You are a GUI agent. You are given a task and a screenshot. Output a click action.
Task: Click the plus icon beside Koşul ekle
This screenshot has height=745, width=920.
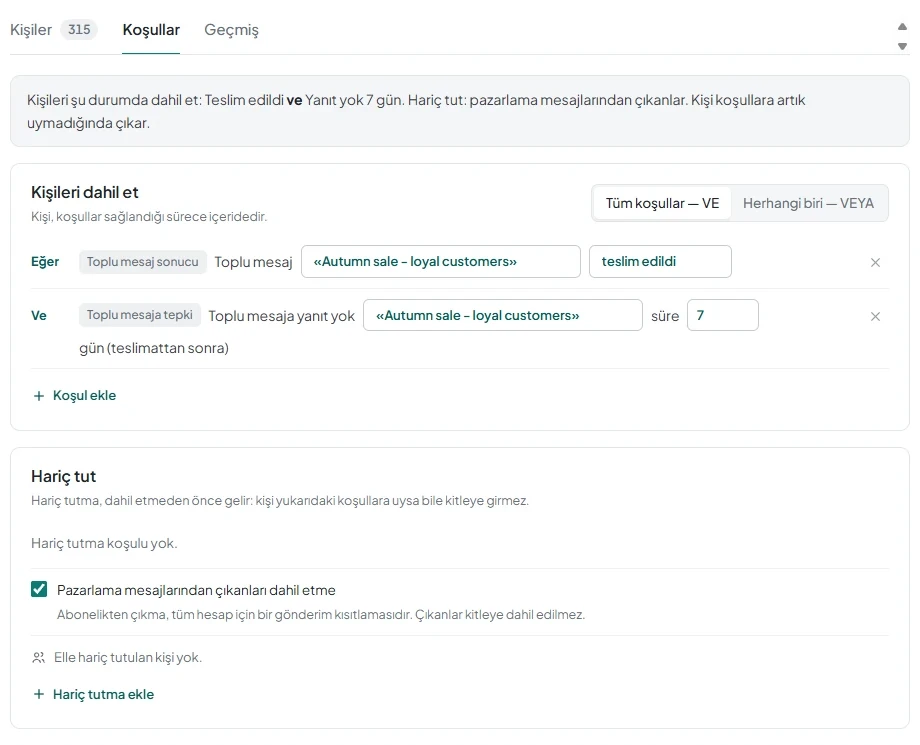coord(39,396)
